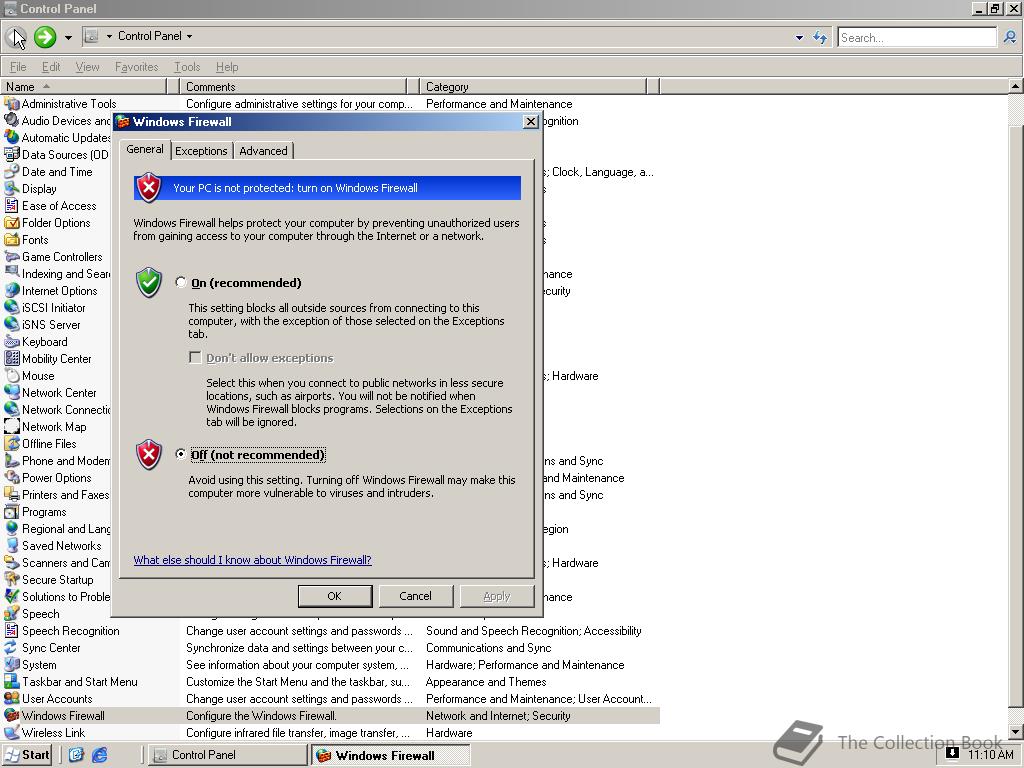Sort by the Name column header

pyautogui.click(x=84, y=86)
